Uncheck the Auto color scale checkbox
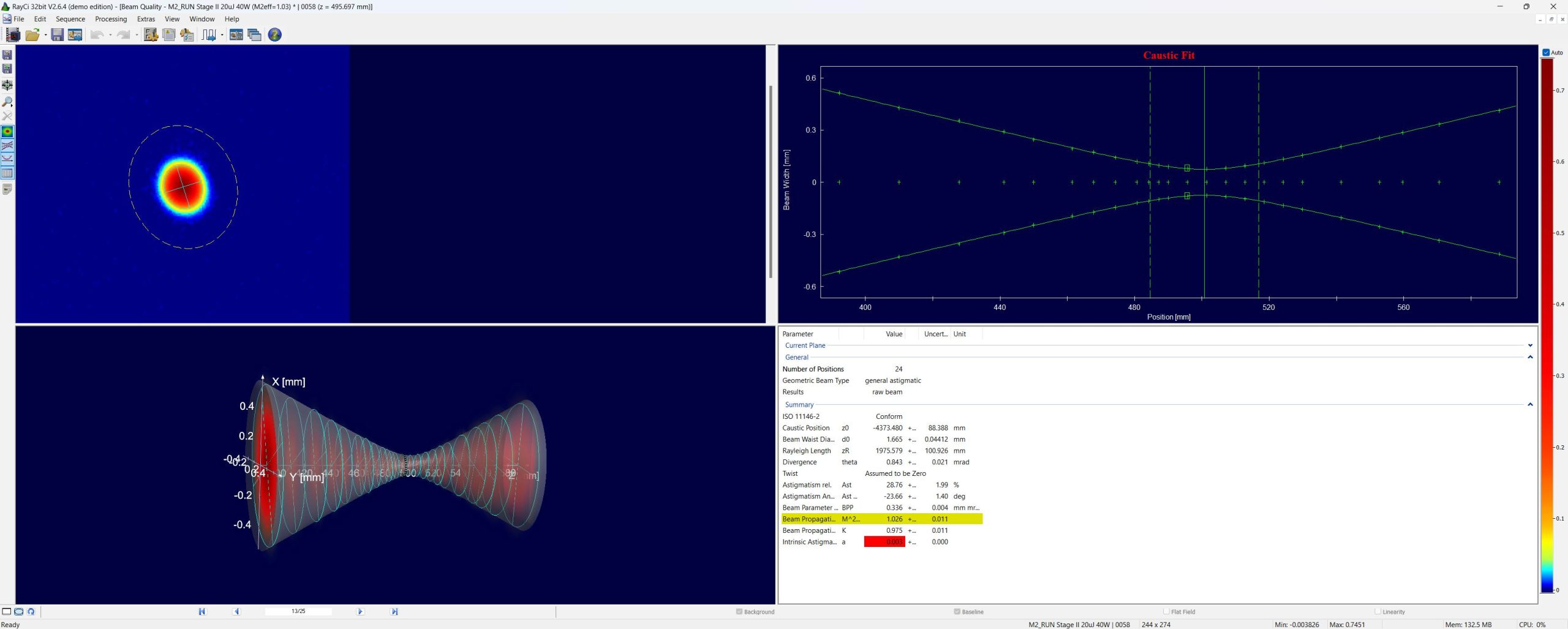 point(1546,53)
